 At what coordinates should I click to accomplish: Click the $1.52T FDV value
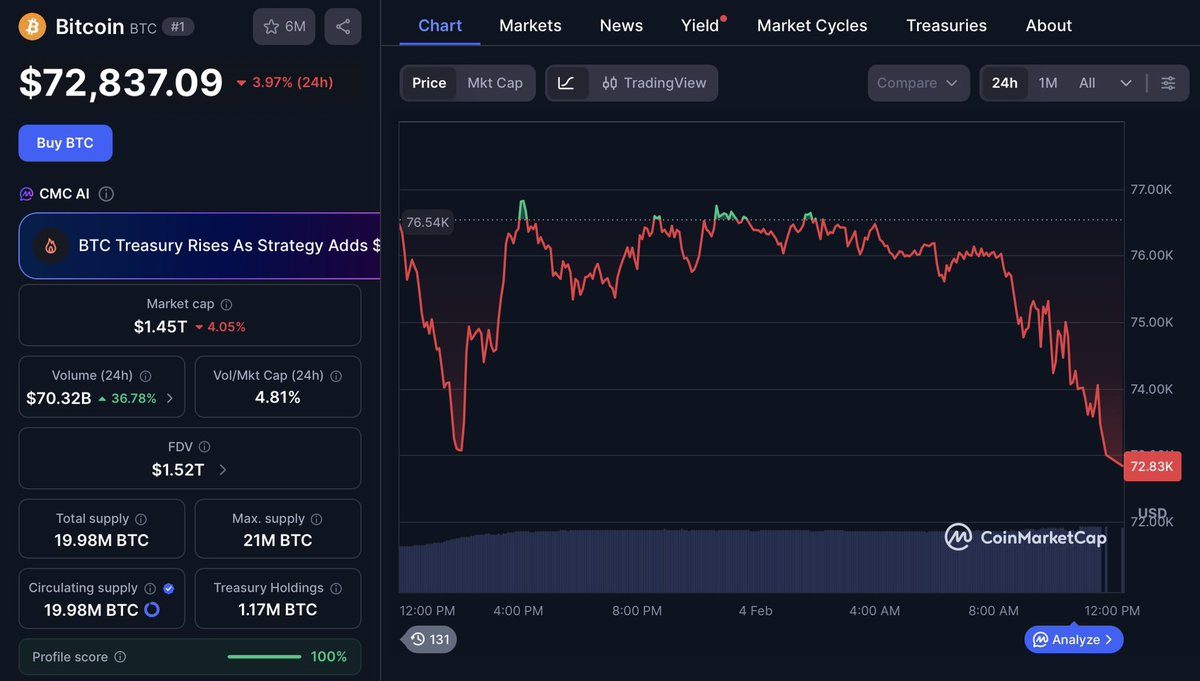coord(178,470)
